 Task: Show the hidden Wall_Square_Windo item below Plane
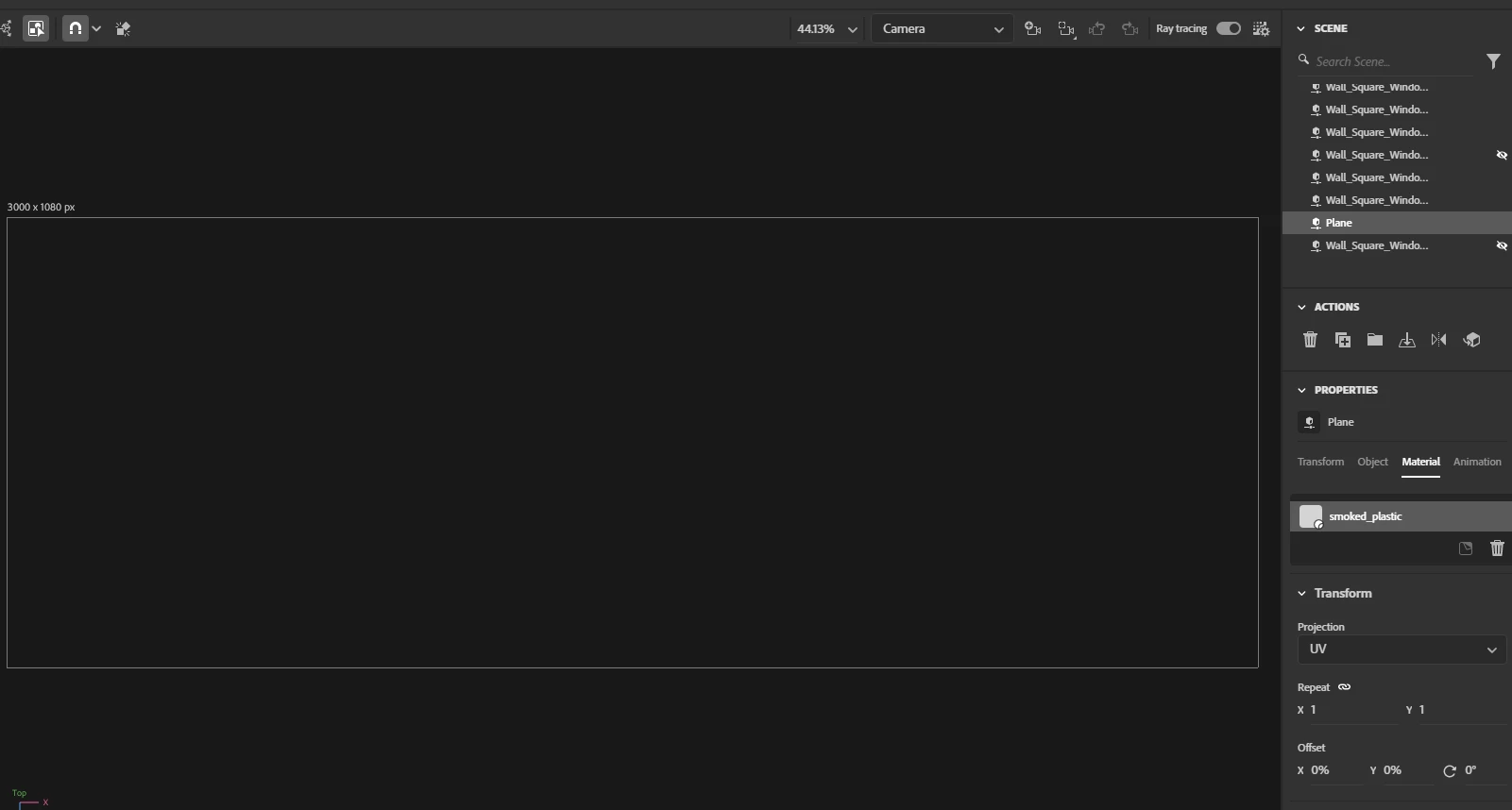coord(1502,245)
